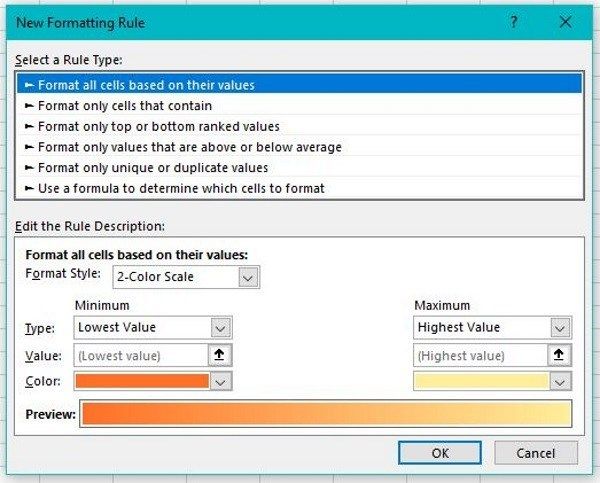Choose 'Format only top or bottom ranked values'
This screenshot has width=600, height=483.
tap(299, 126)
